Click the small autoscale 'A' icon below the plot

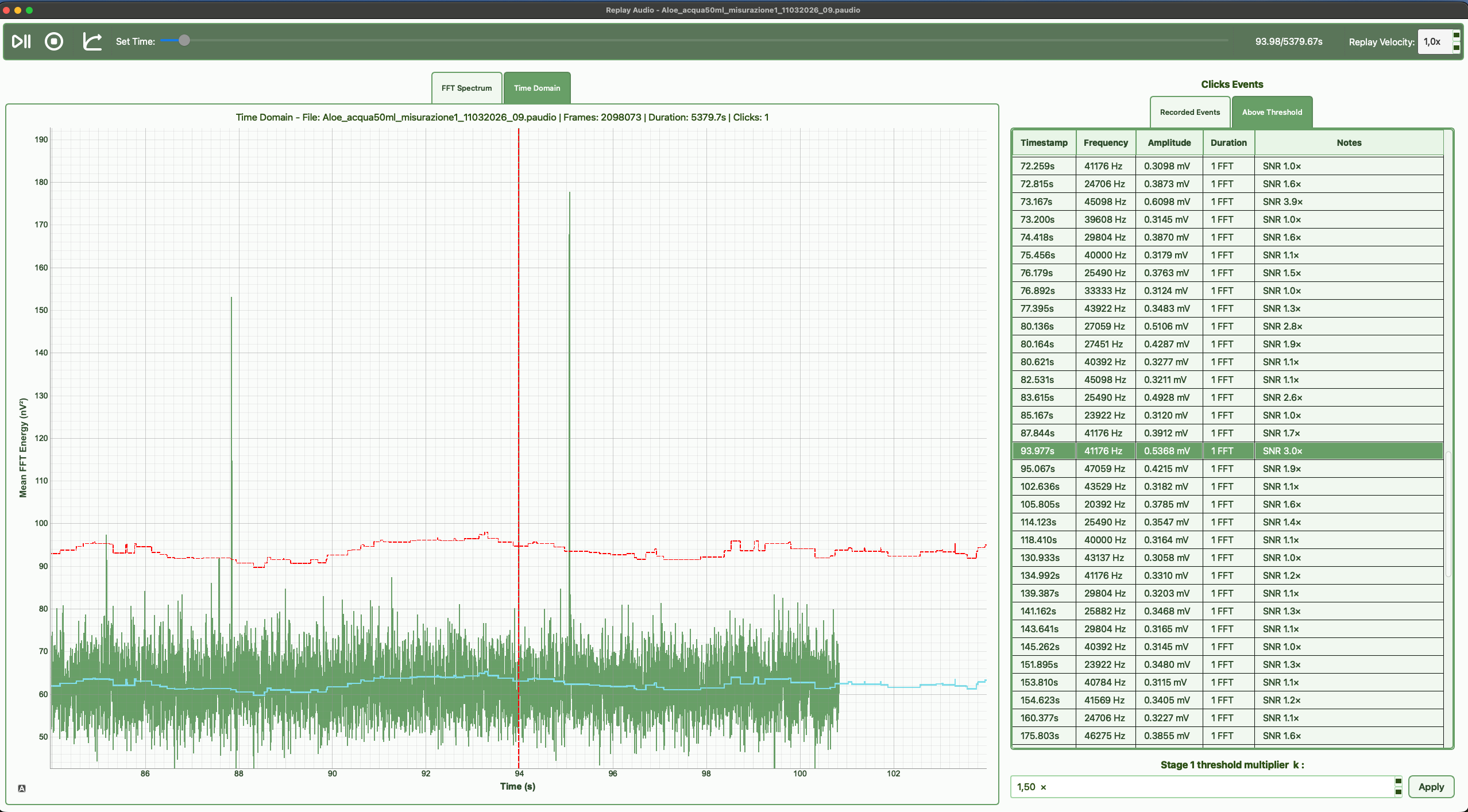click(22, 788)
